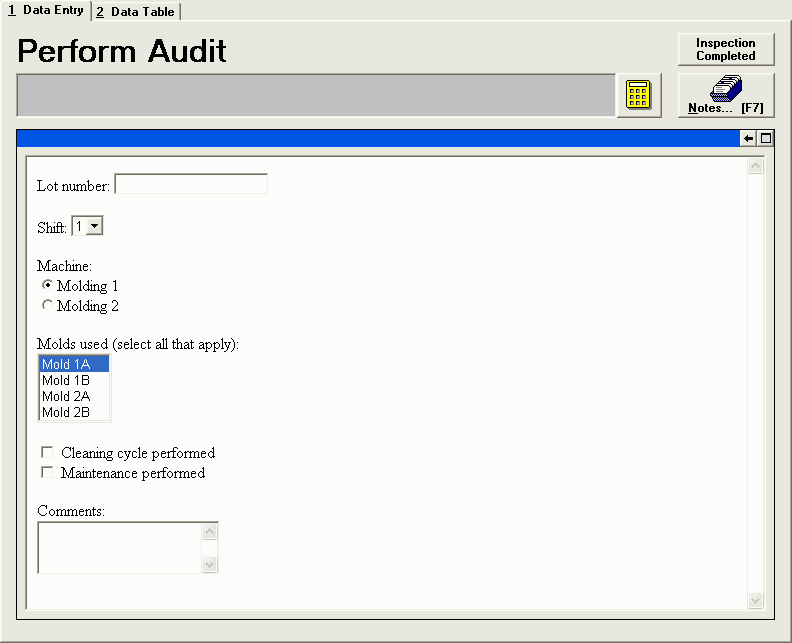792x643 pixels.
Task: Select the Molding 1 radio button
Action: pyautogui.click(x=47, y=286)
